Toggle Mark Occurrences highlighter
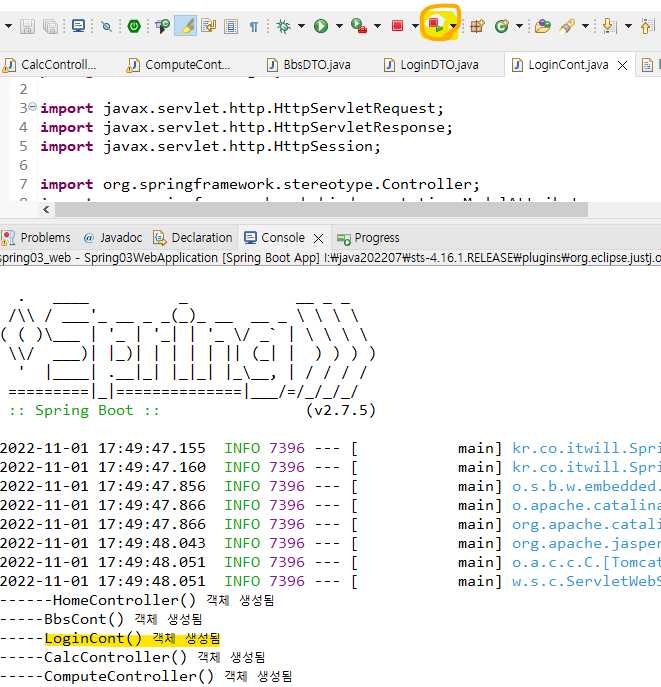 tap(185, 26)
